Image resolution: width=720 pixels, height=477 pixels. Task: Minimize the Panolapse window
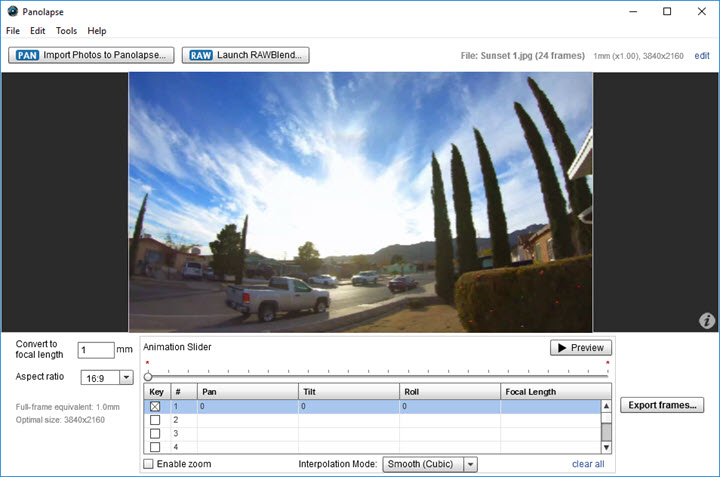[633, 11]
